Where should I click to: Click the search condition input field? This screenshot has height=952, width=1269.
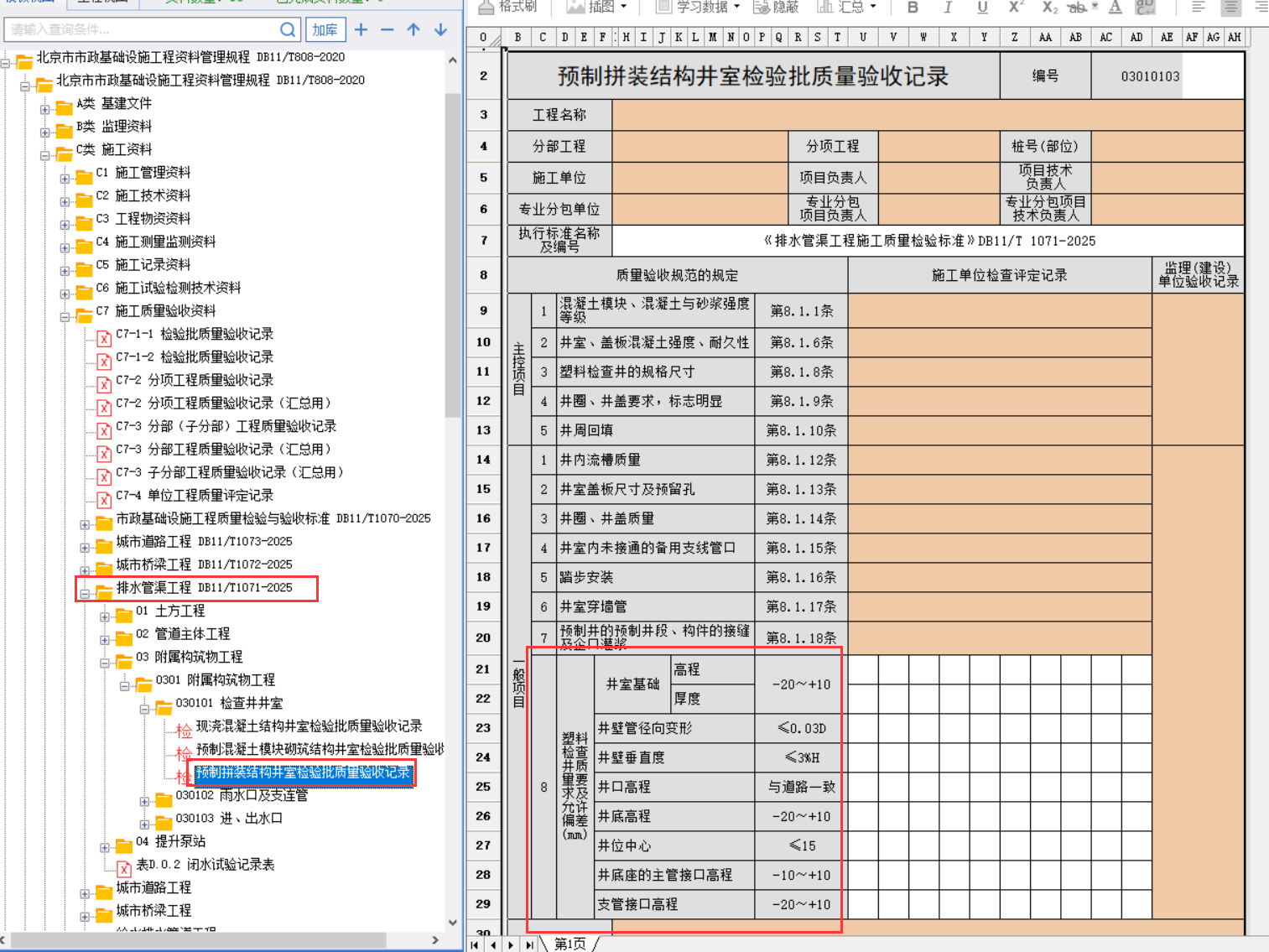pos(143,29)
